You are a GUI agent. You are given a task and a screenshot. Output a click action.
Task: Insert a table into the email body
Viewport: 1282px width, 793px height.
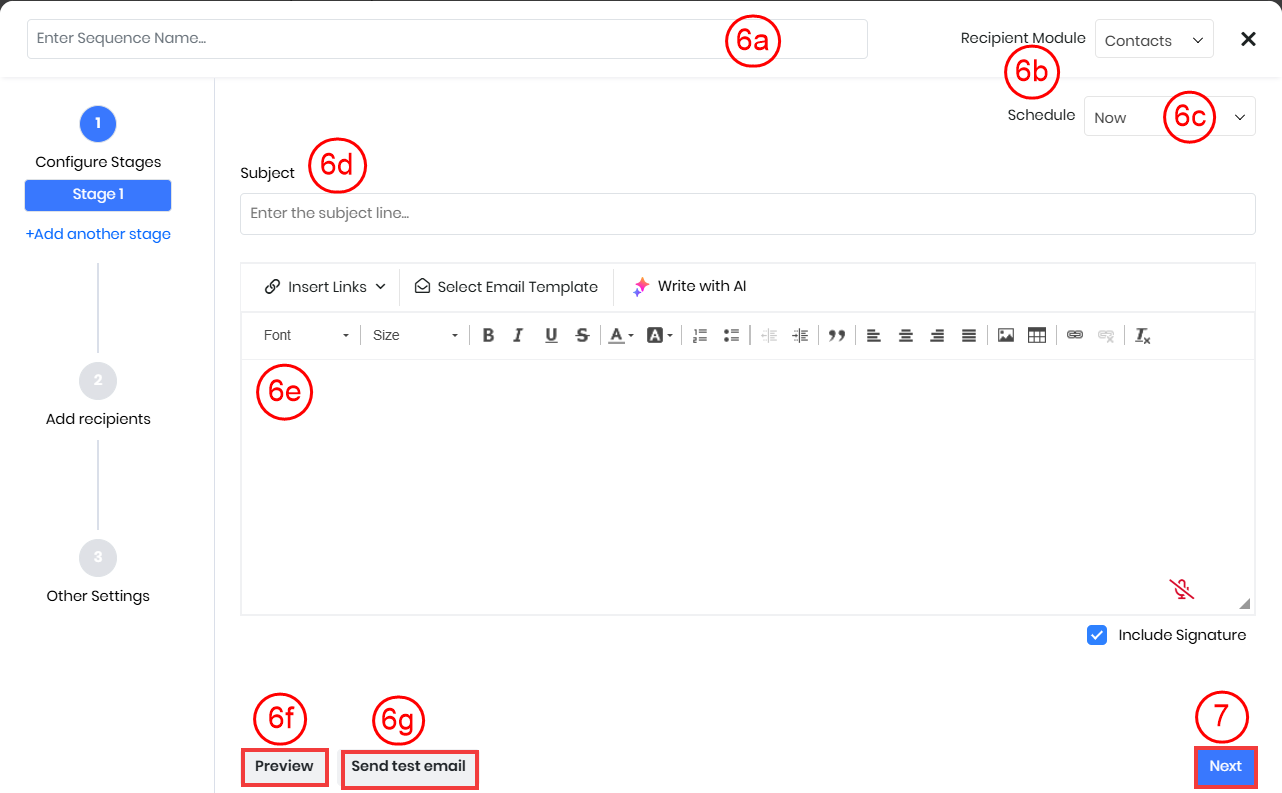[1037, 336]
